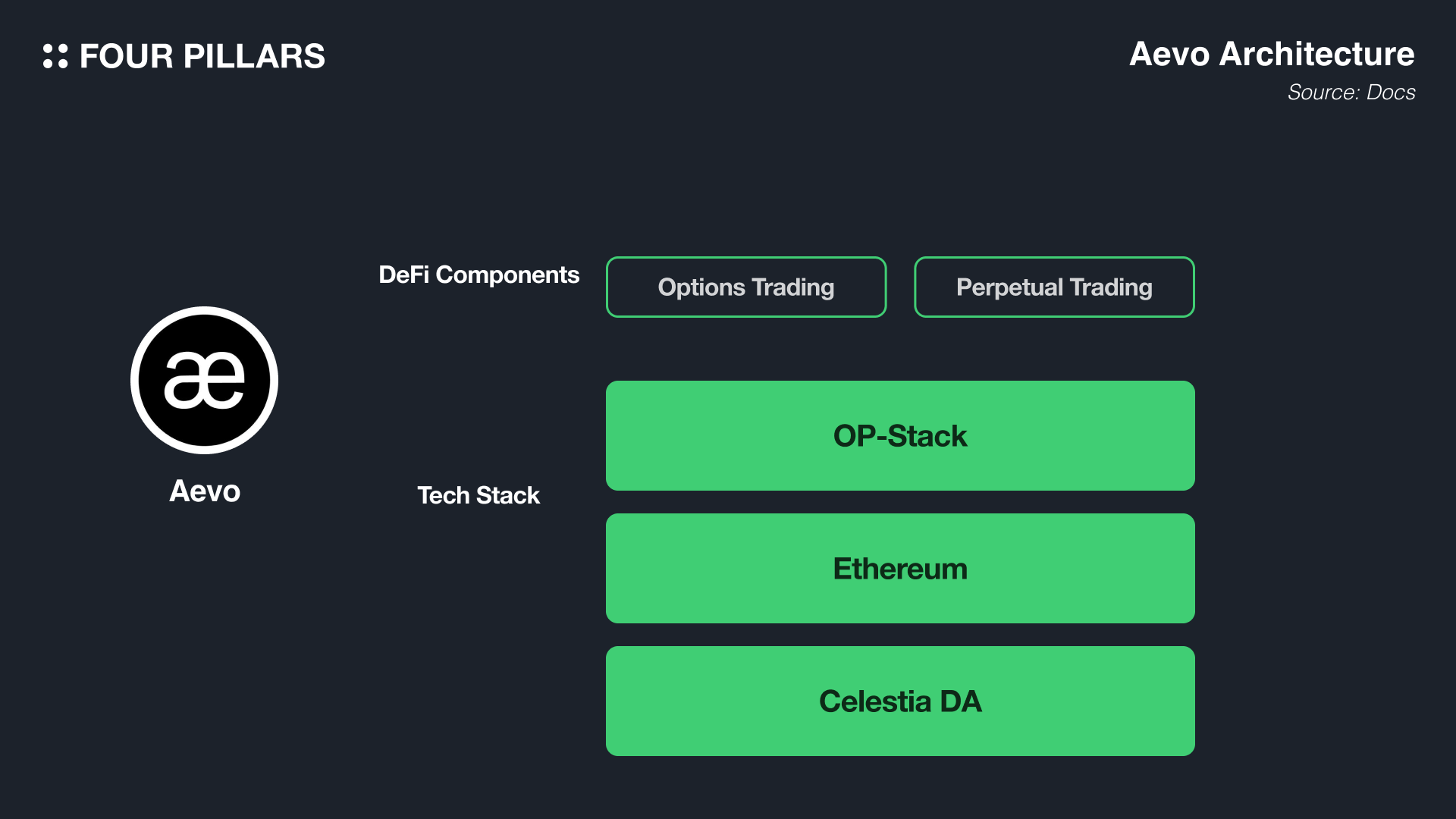Click the ae glyph inside Aevo logo

[x=205, y=380]
